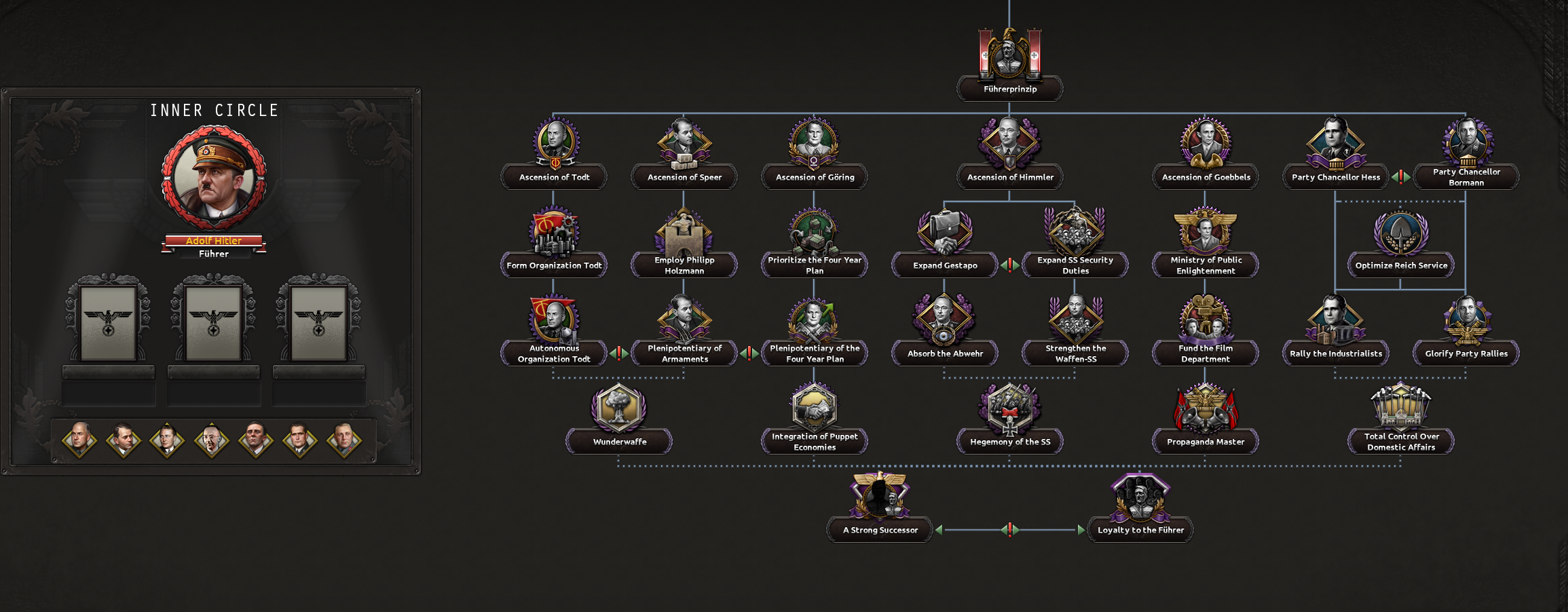Click the A Strong Successor label

click(880, 530)
